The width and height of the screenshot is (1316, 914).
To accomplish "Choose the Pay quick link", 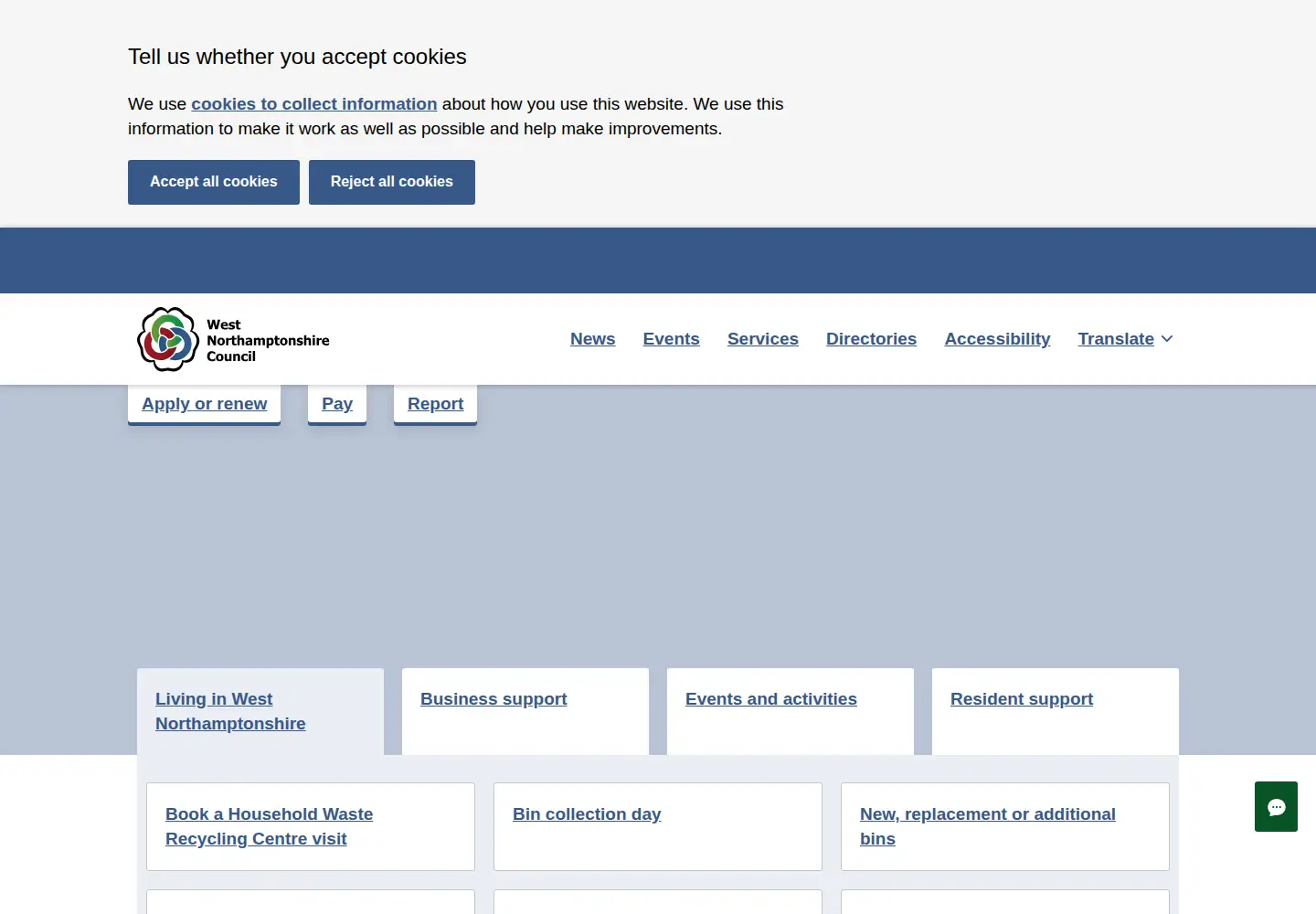I will (337, 404).
